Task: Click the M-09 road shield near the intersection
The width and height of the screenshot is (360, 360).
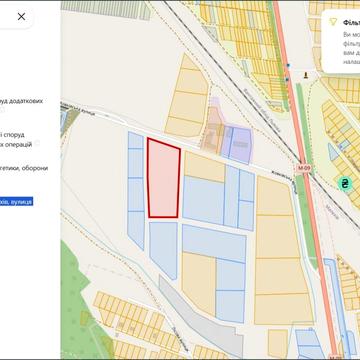Action: (304, 168)
